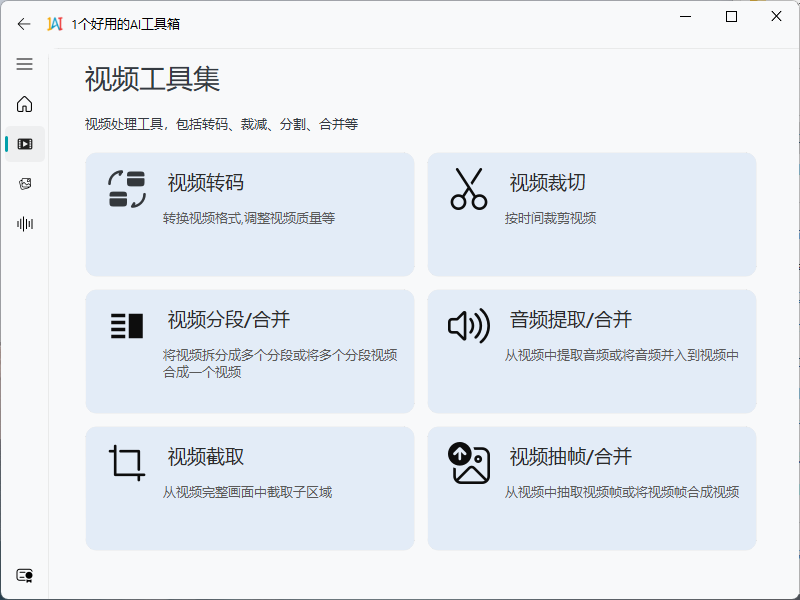Screen dimensions: 800x600
Task: Click the AI toolbox app logo
Action: pyautogui.click(x=55, y=24)
